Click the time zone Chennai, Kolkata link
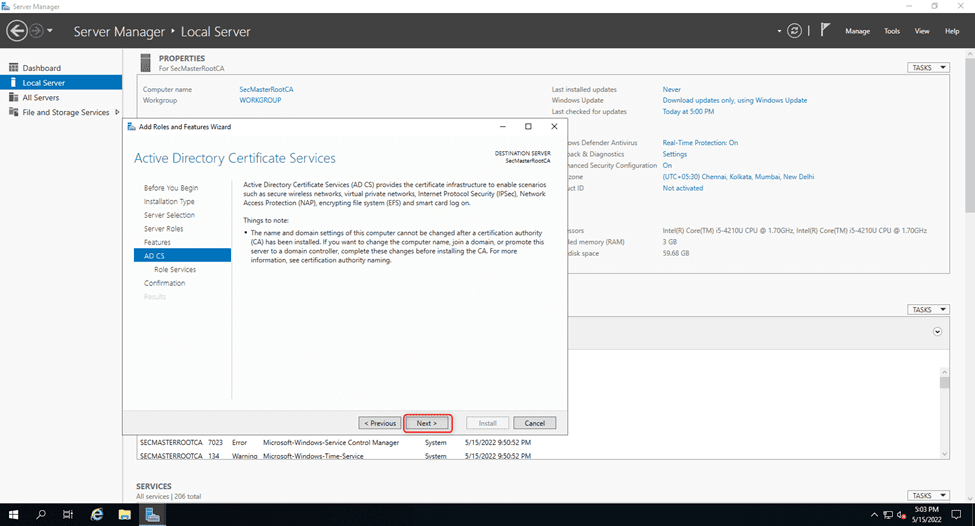 (x=738, y=177)
